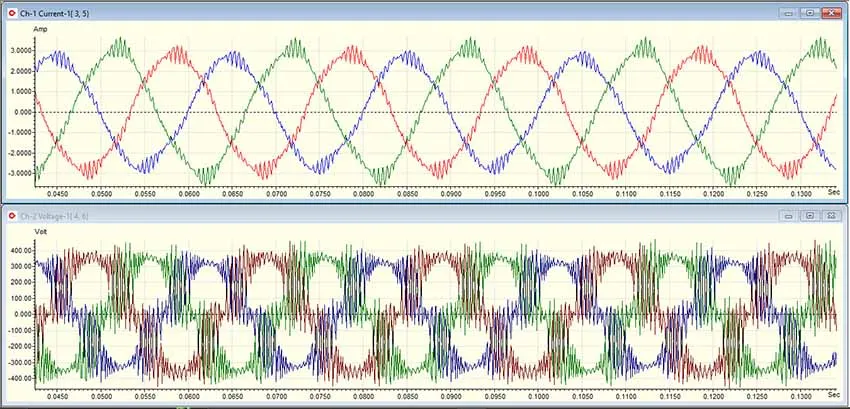Click the 0.000 tick label on the Amp axis
850x409 pixels.
(x=23, y=112)
